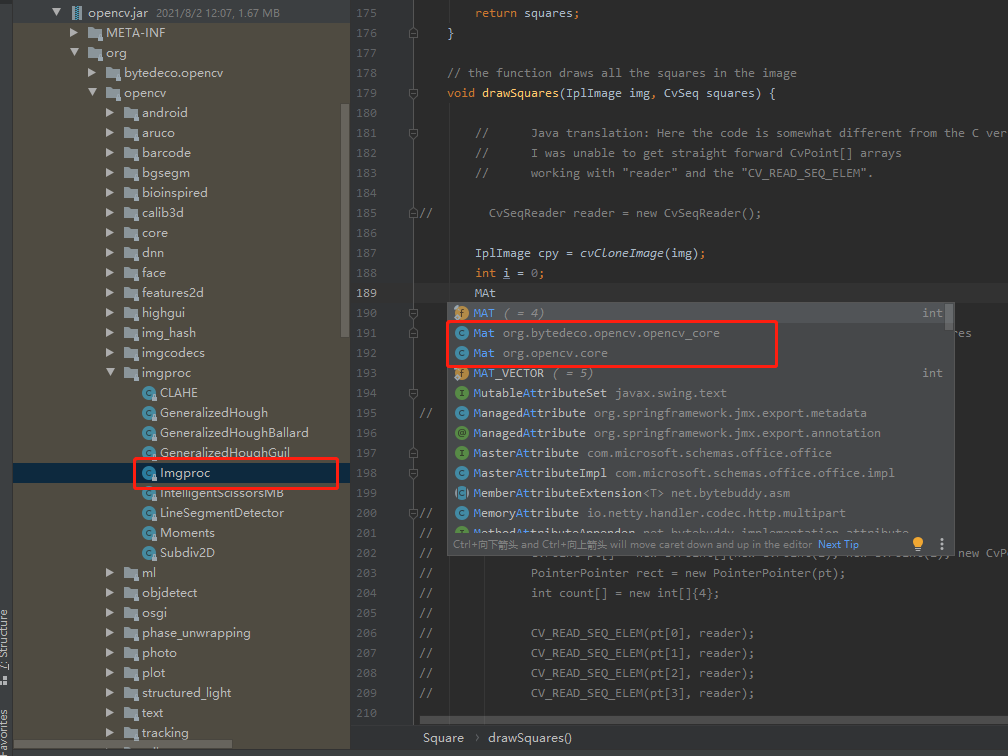Open the completion popup three-dot overflow menu
This screenshot has width=1008, height=756.
940,543
